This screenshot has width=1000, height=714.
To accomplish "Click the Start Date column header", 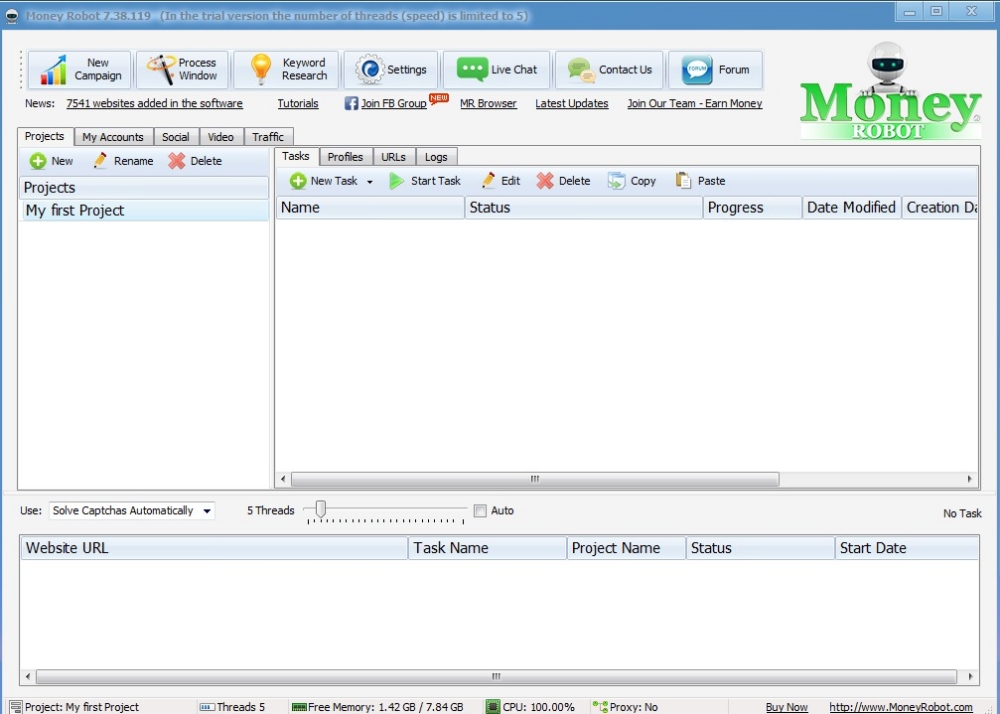I will pyautogui.click(x=906, y=548).
